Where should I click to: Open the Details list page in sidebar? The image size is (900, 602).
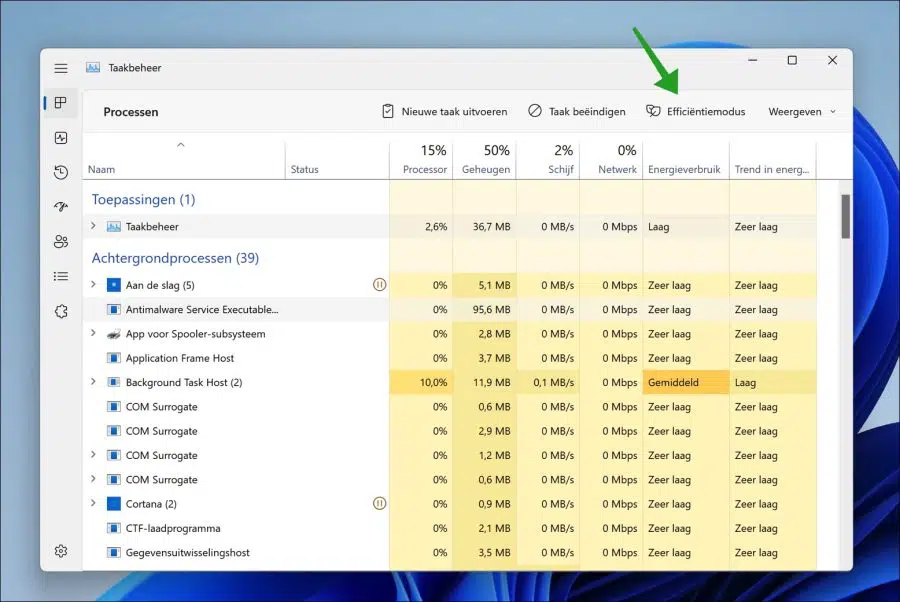[x=61, y=276]
